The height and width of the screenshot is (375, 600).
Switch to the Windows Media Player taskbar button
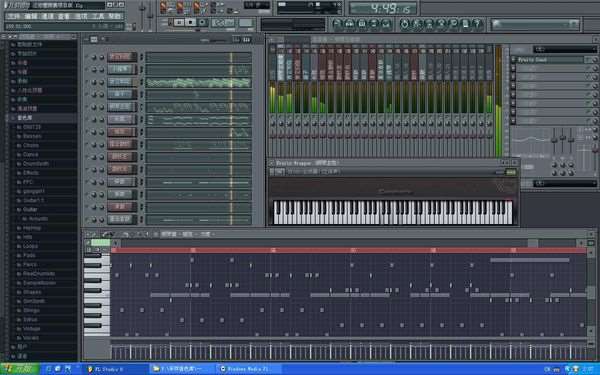tap(249, 369)
